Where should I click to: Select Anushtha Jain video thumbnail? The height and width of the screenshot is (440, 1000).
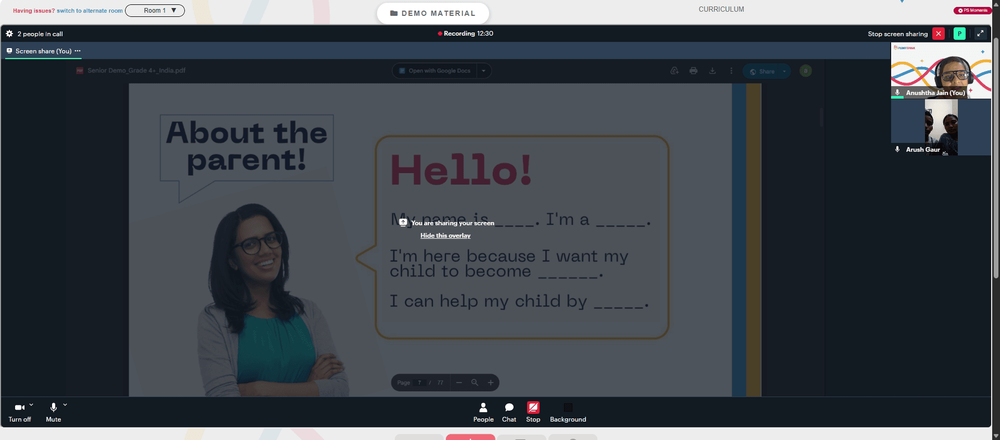[x=941, y=71]
